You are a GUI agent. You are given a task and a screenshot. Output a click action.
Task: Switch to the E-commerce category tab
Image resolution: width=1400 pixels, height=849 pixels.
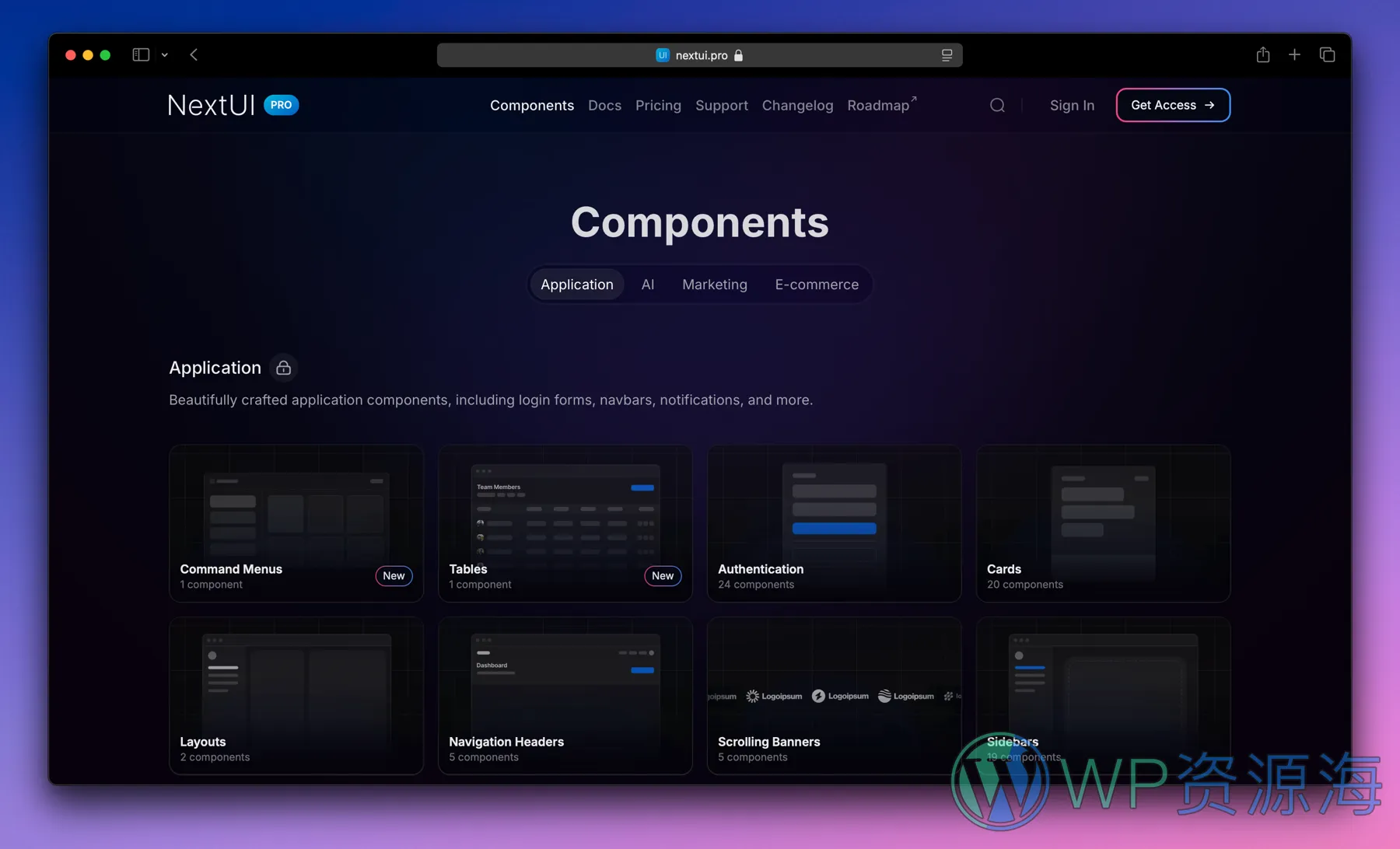817,285
